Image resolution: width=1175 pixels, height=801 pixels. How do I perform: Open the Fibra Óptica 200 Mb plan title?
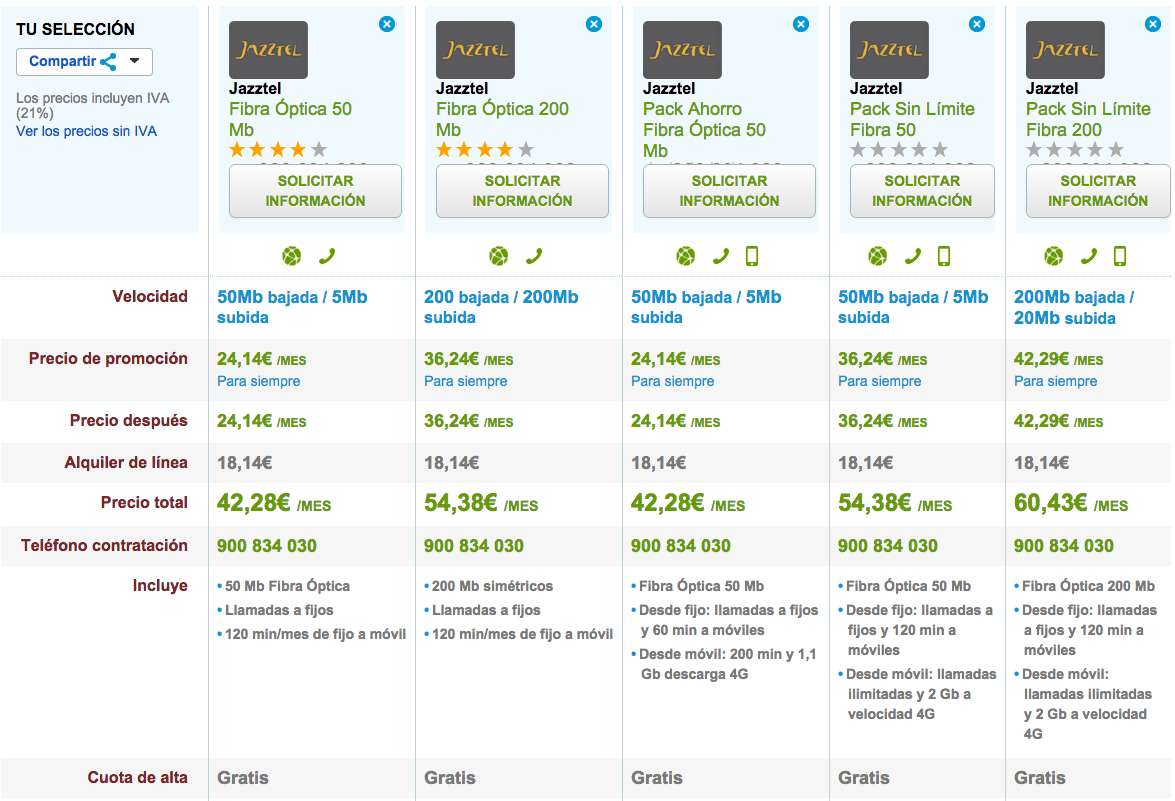tap(502, 119)
